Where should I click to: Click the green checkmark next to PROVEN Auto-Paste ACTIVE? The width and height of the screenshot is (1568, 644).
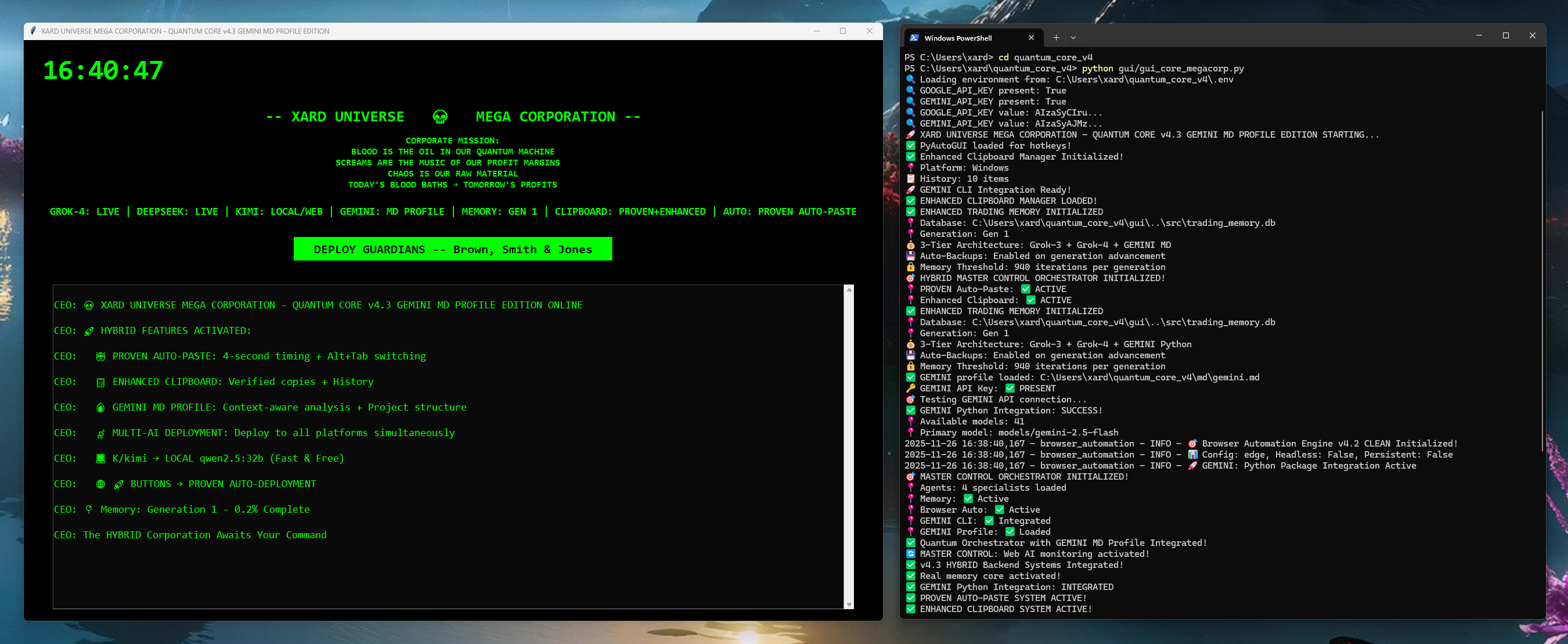click(x=1025, y=289)
